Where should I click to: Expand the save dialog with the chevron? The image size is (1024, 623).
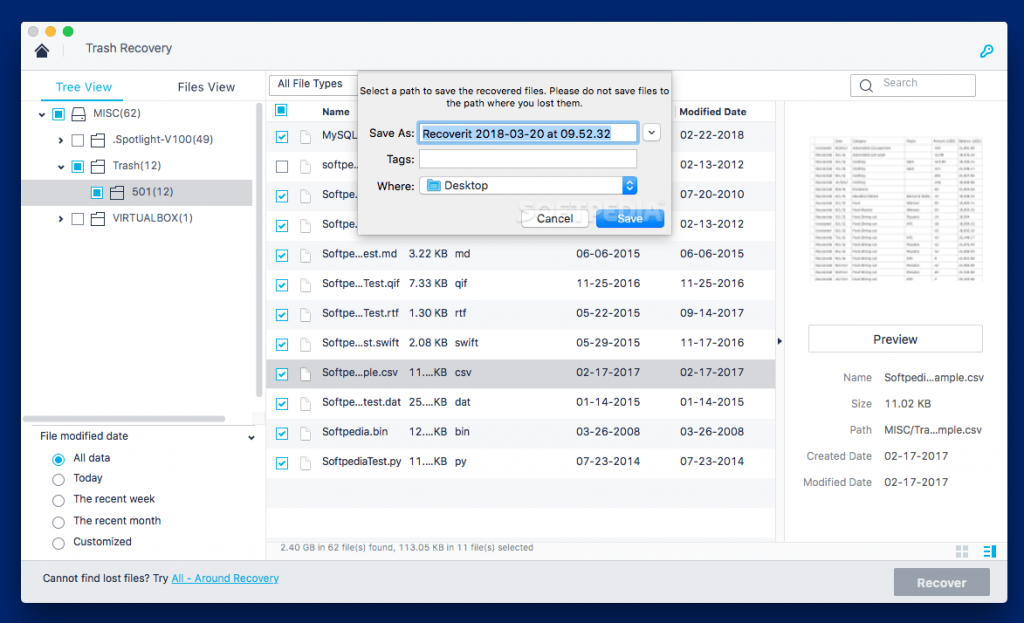pos(651,133)
